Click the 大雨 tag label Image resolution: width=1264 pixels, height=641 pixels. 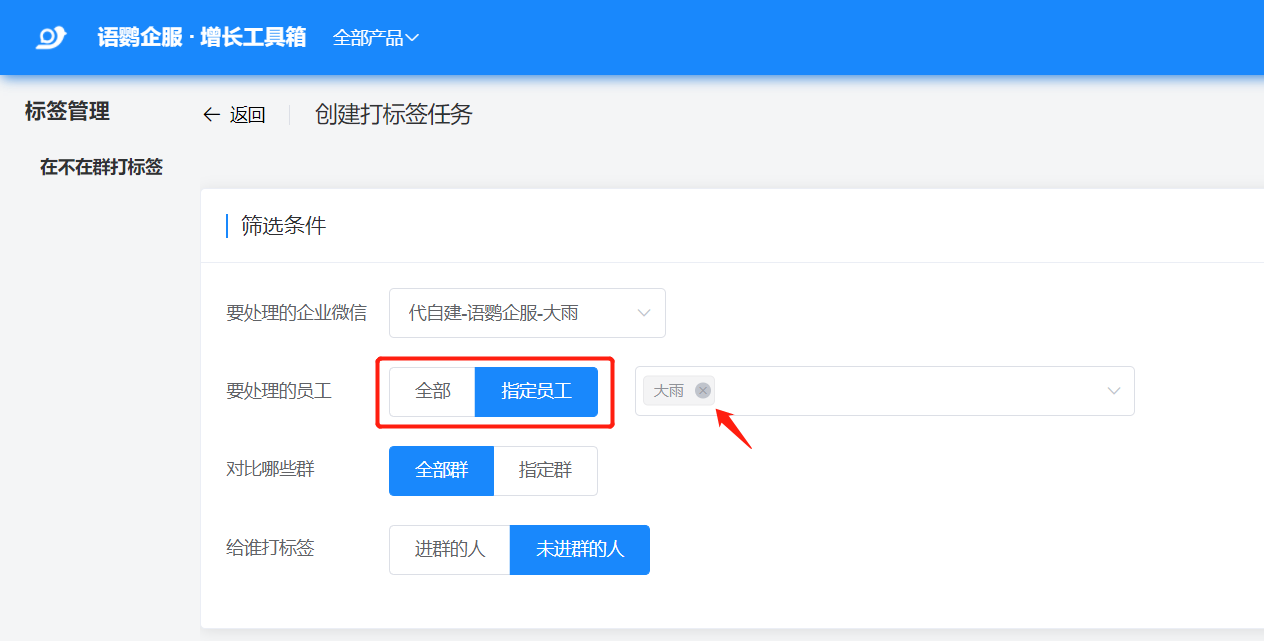(668, 391)
